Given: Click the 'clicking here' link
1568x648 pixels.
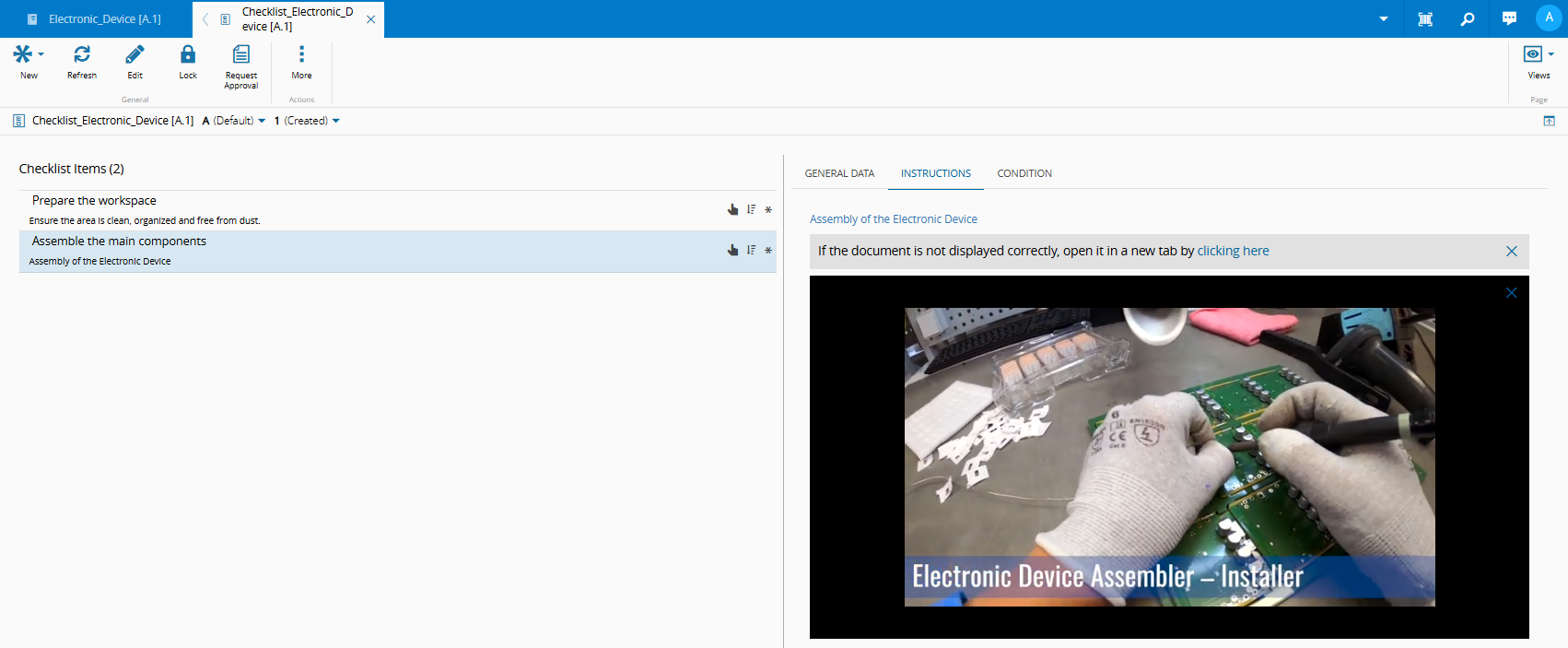Looking at the screenshot, I should coord(1233,251).
